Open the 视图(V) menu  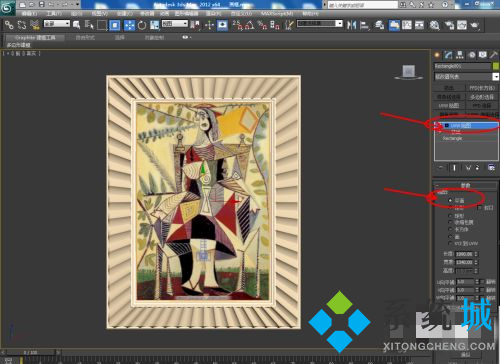pos(100,14)
